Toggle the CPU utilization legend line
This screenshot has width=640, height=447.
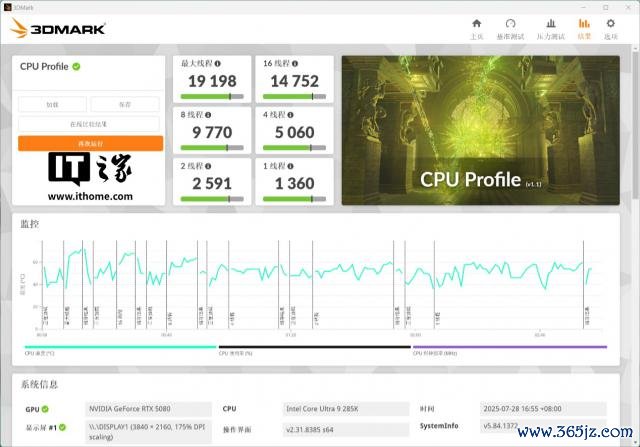pyautogui.click(x=313, y=348)
